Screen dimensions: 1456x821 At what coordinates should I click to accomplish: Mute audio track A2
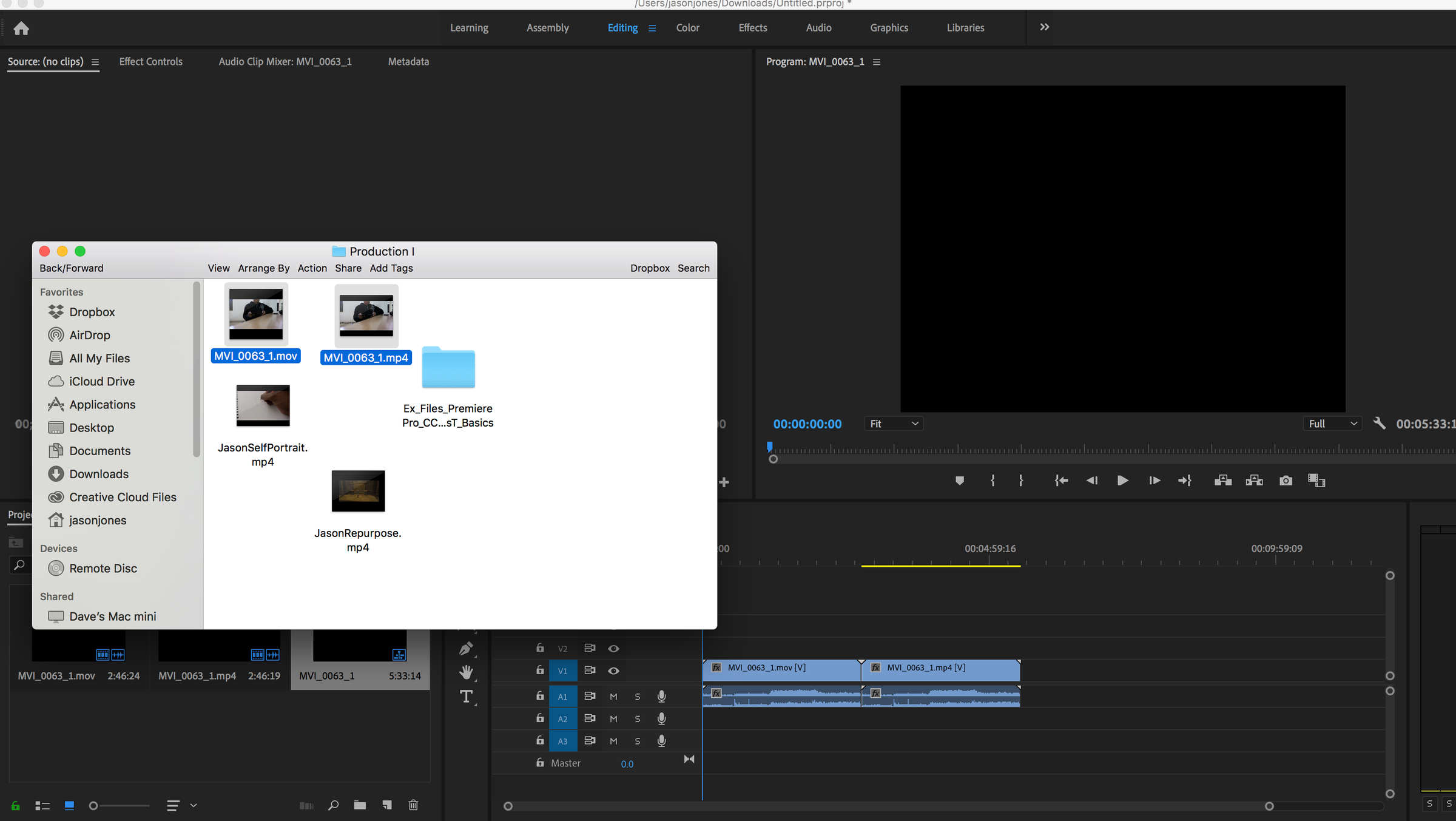click(613, 719)
